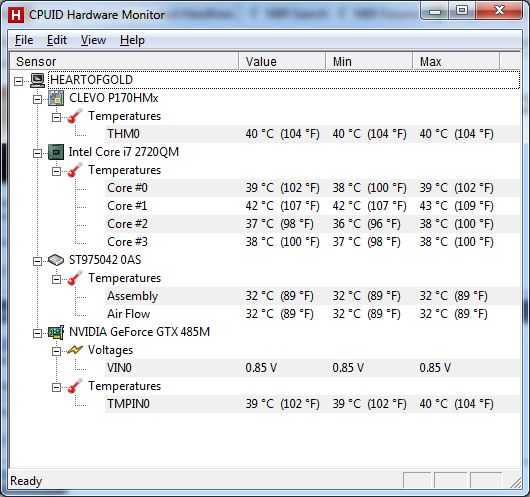Click the thermometer icon under NVIDIA Voltages section
This screenshot has height=497, width=530.
coord(75,386)
